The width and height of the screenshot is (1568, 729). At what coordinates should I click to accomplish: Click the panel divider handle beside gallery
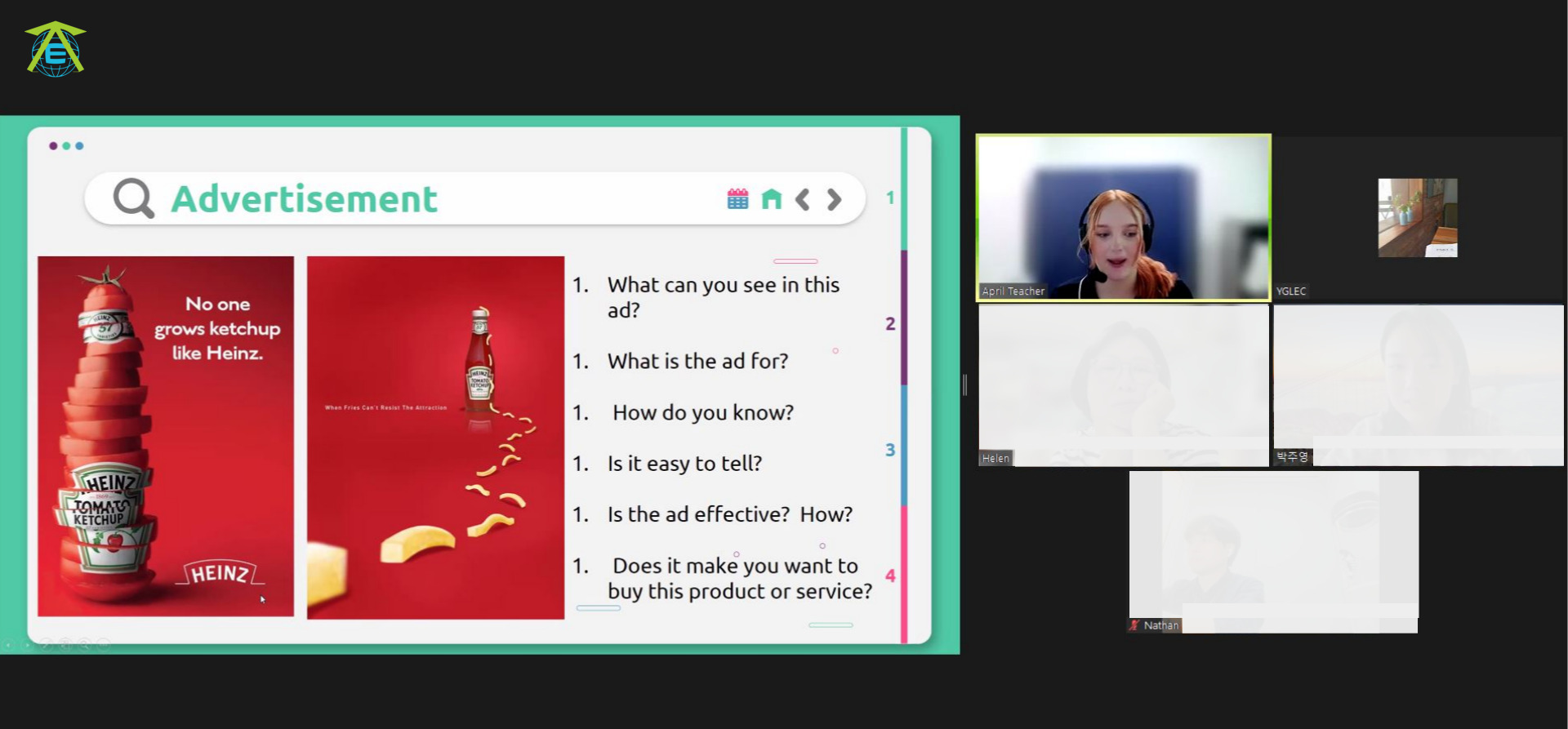[x=965, y=385]
